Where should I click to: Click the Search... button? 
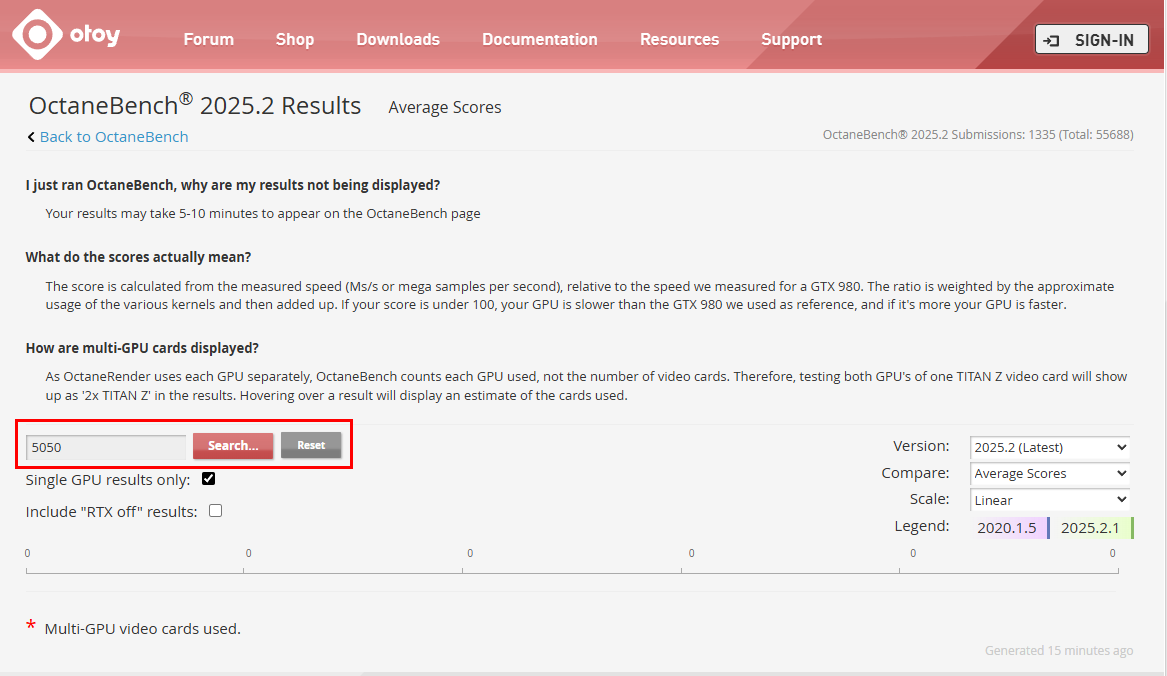(233, 445)
